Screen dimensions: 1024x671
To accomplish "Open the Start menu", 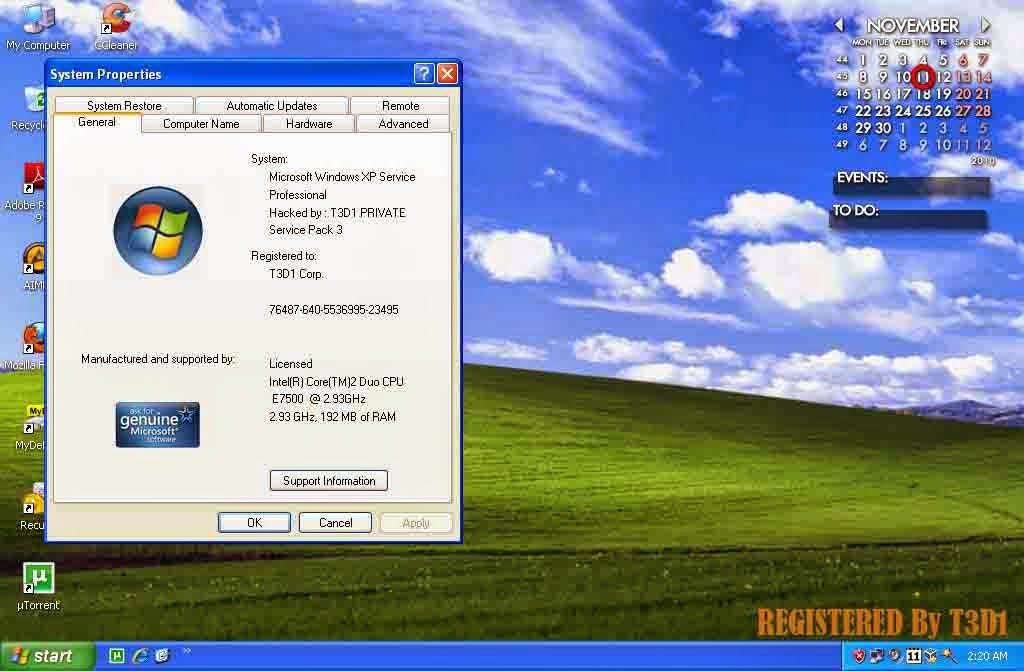I will (x=47, y=656).
